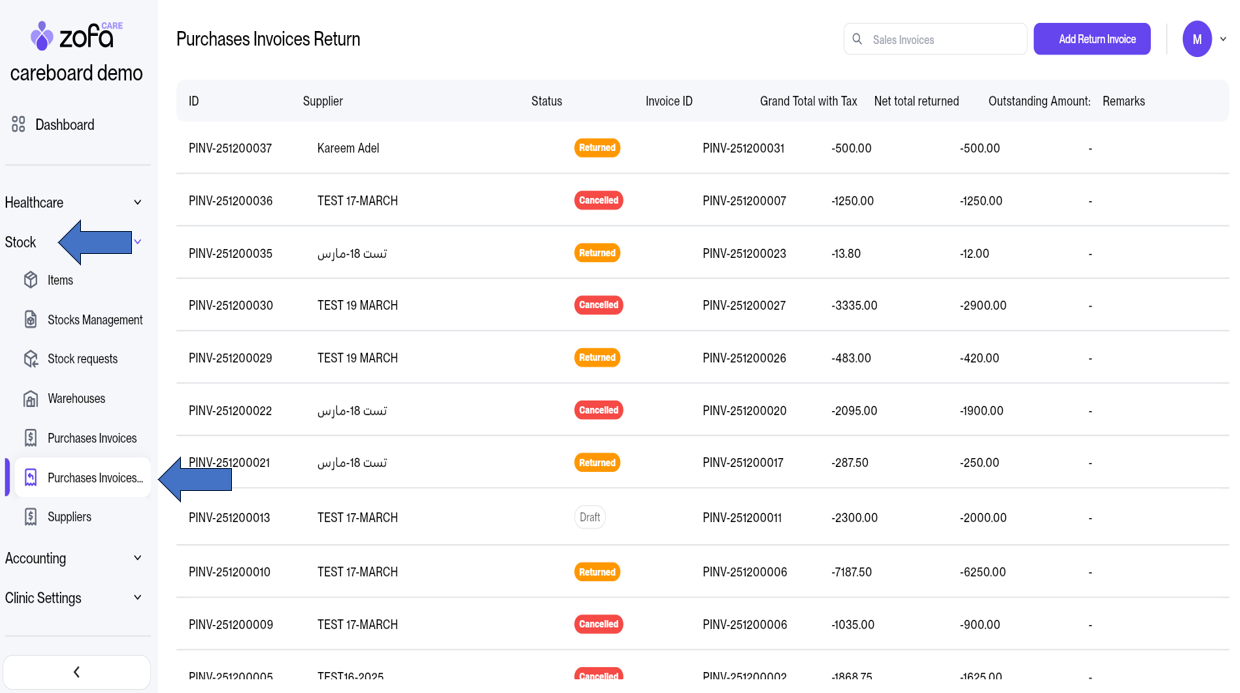Click the Warehouses building icon
The image size is (1240, 693).
pyautogui.click(x=31, y=399)
